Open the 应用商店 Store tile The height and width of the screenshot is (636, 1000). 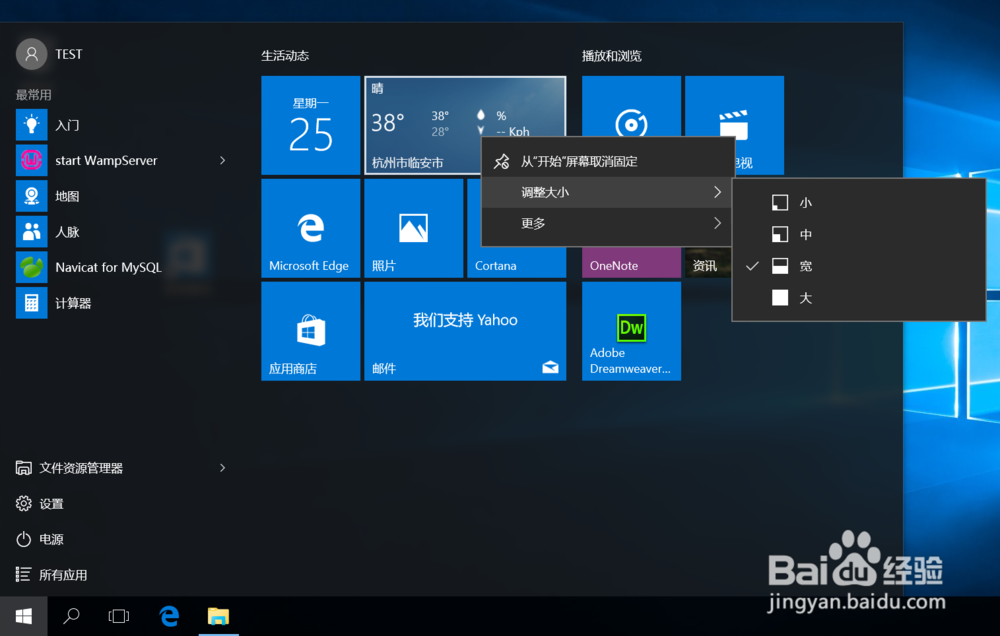pos(311,331)
